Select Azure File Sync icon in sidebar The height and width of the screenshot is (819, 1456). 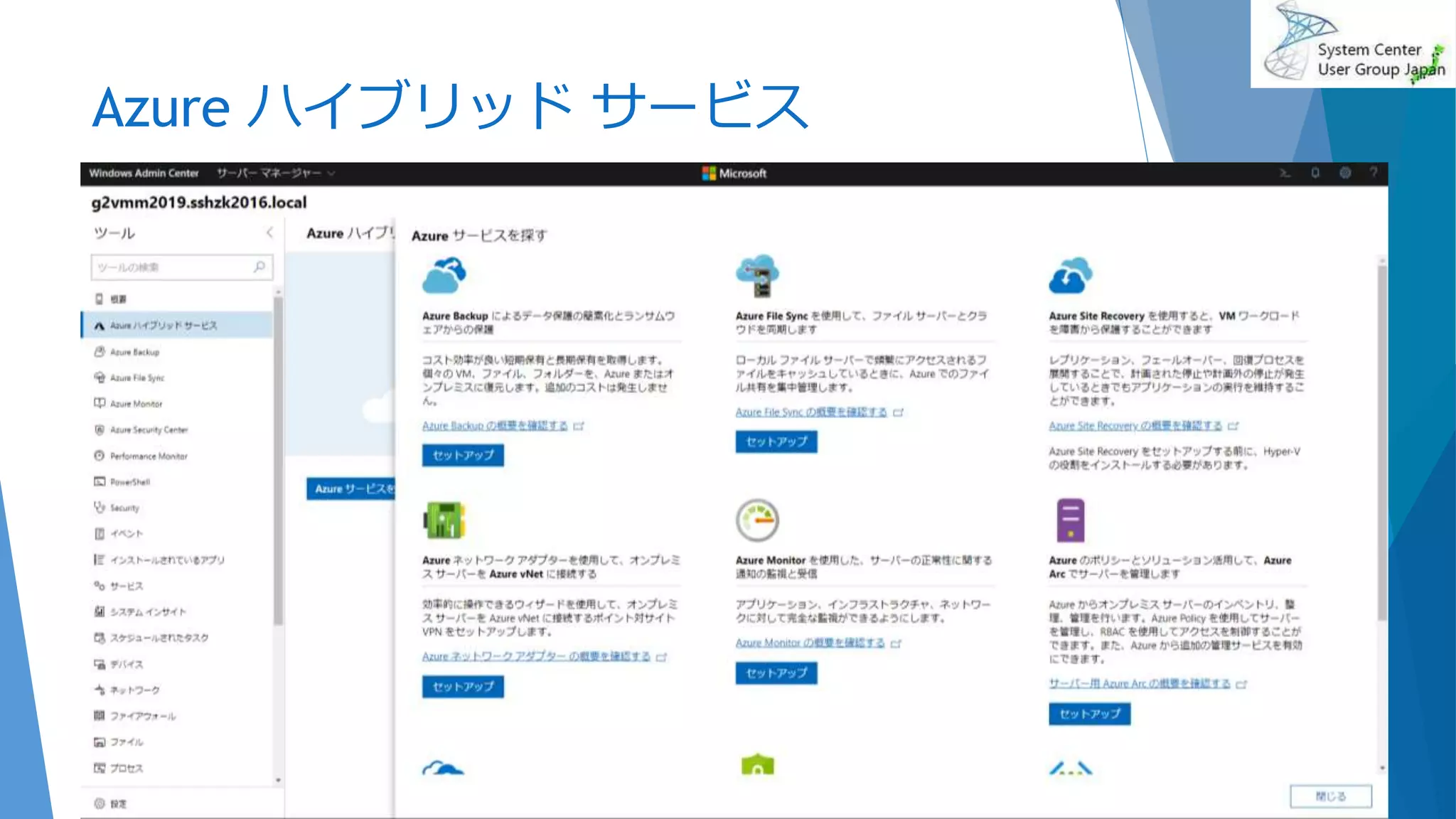tap(100, 378)
